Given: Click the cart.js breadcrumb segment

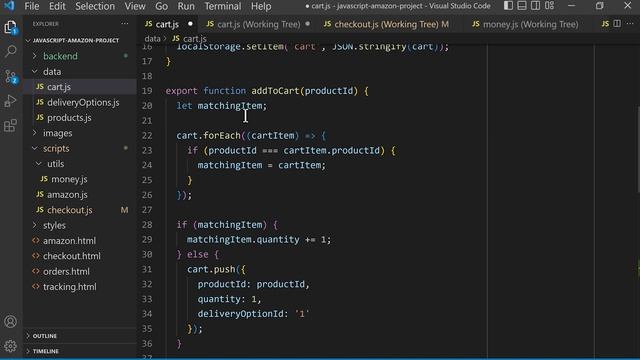Looking at the screenshot, I should pos(189,39).
